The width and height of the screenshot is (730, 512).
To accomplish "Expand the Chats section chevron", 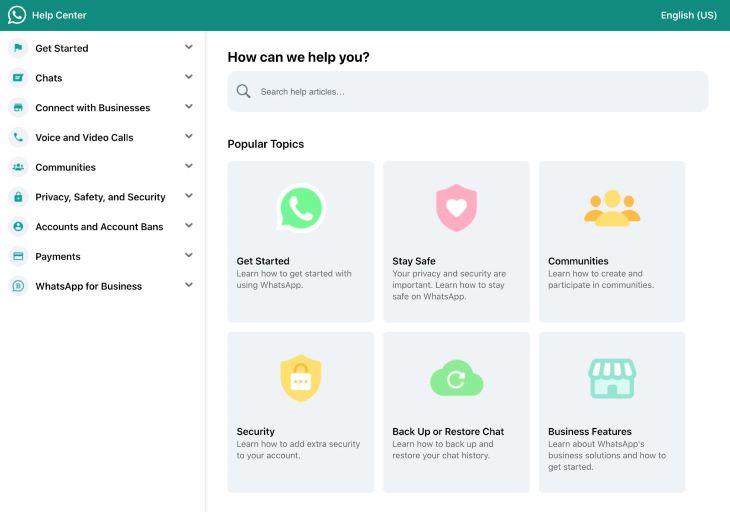I will [x=189, y=77].
